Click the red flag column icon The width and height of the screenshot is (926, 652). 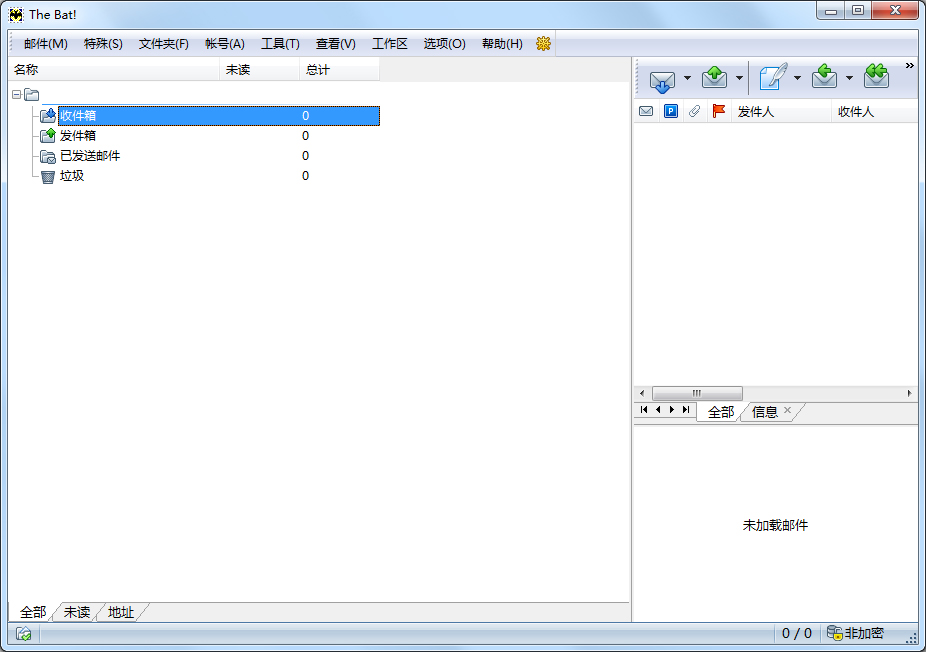coord(719,111)
